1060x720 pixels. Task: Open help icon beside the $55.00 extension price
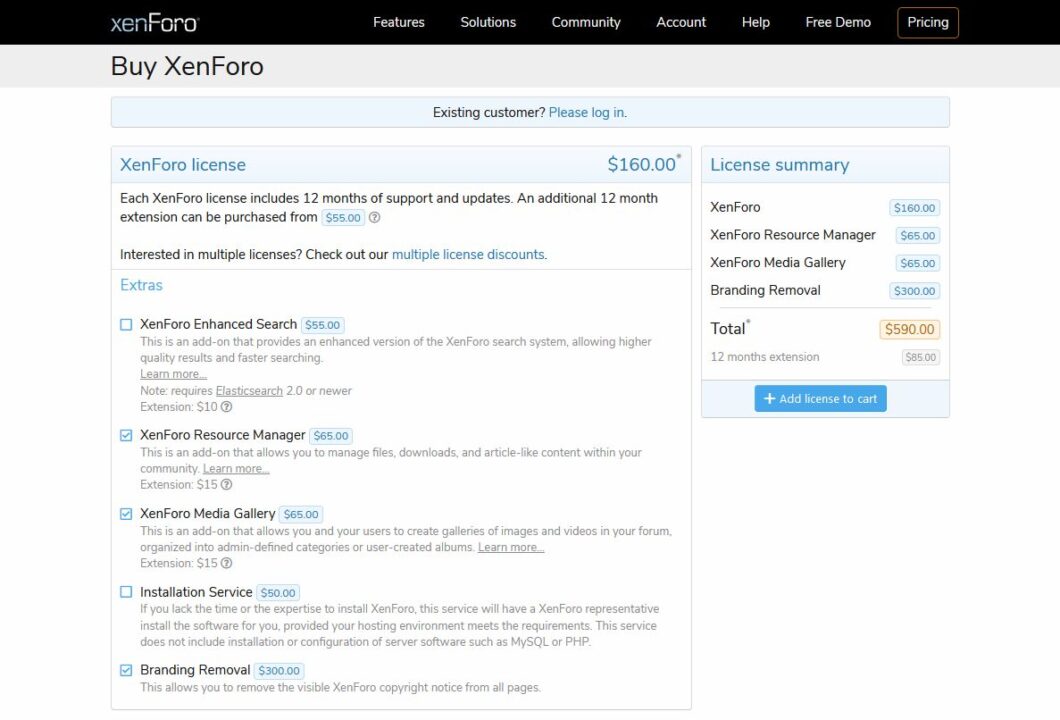point(375,218)
